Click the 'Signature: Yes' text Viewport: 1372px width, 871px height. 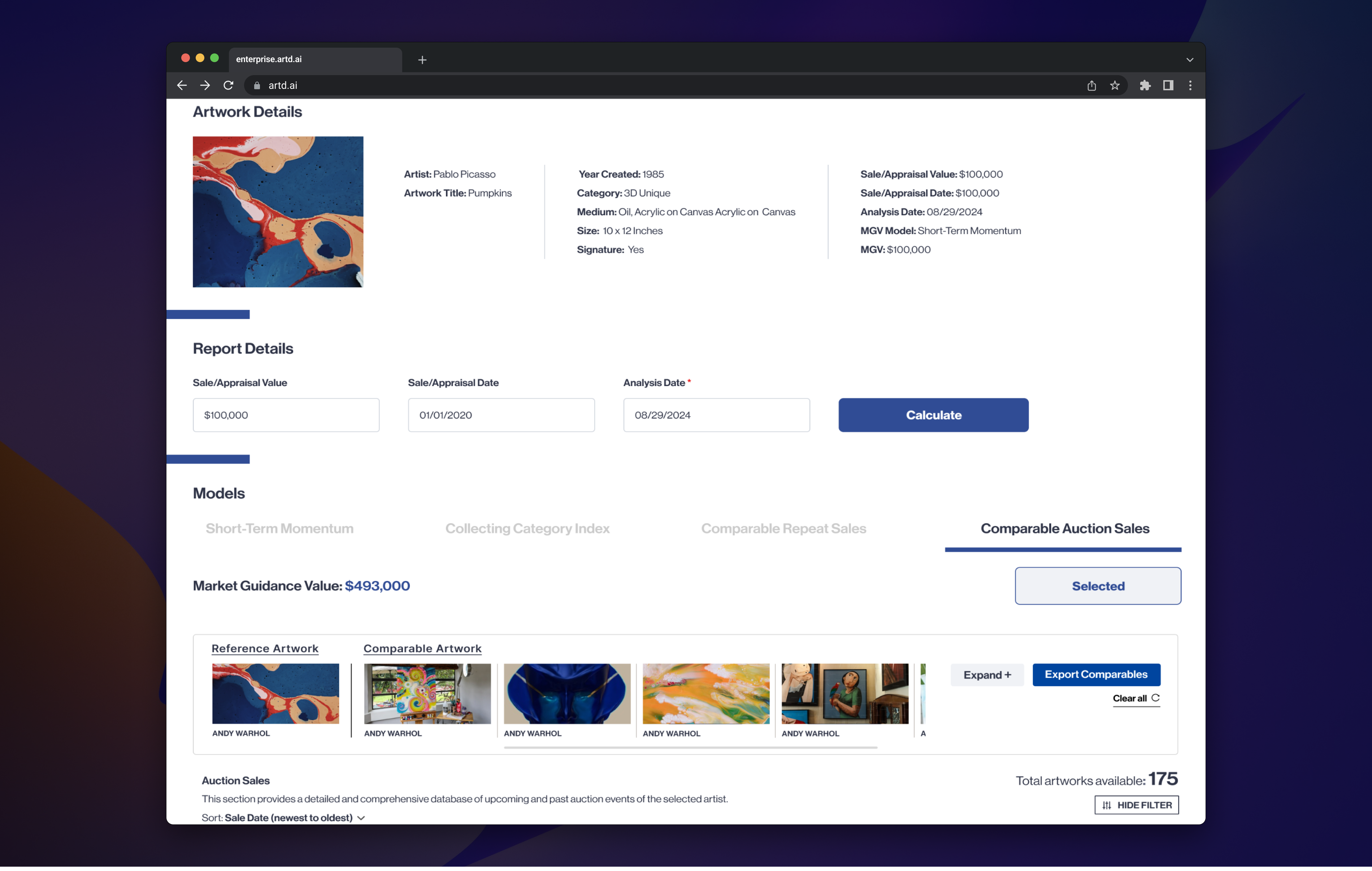point(610,249)
